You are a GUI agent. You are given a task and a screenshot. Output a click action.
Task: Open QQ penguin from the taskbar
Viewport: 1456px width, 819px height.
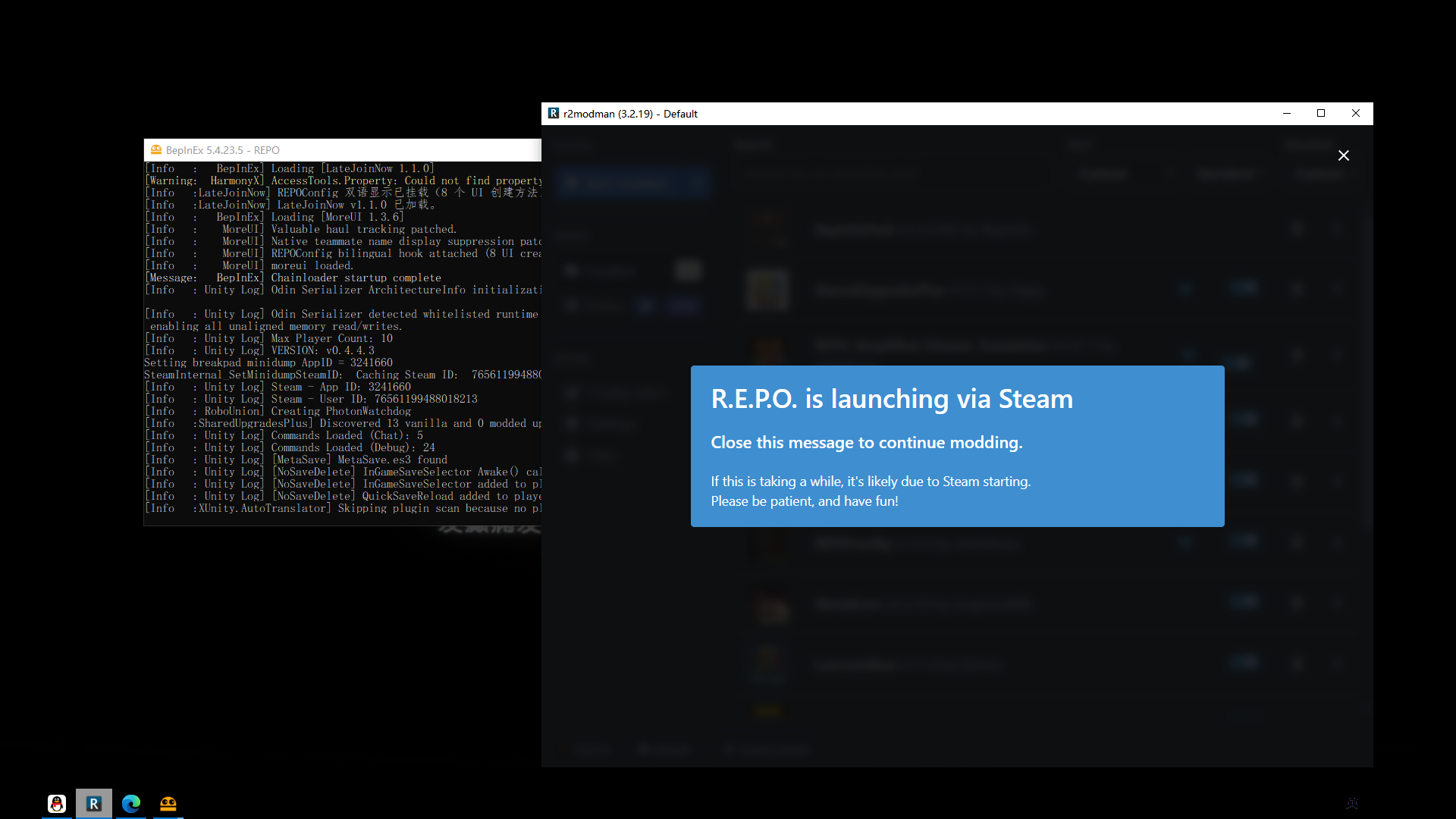[x=57, y=804]
